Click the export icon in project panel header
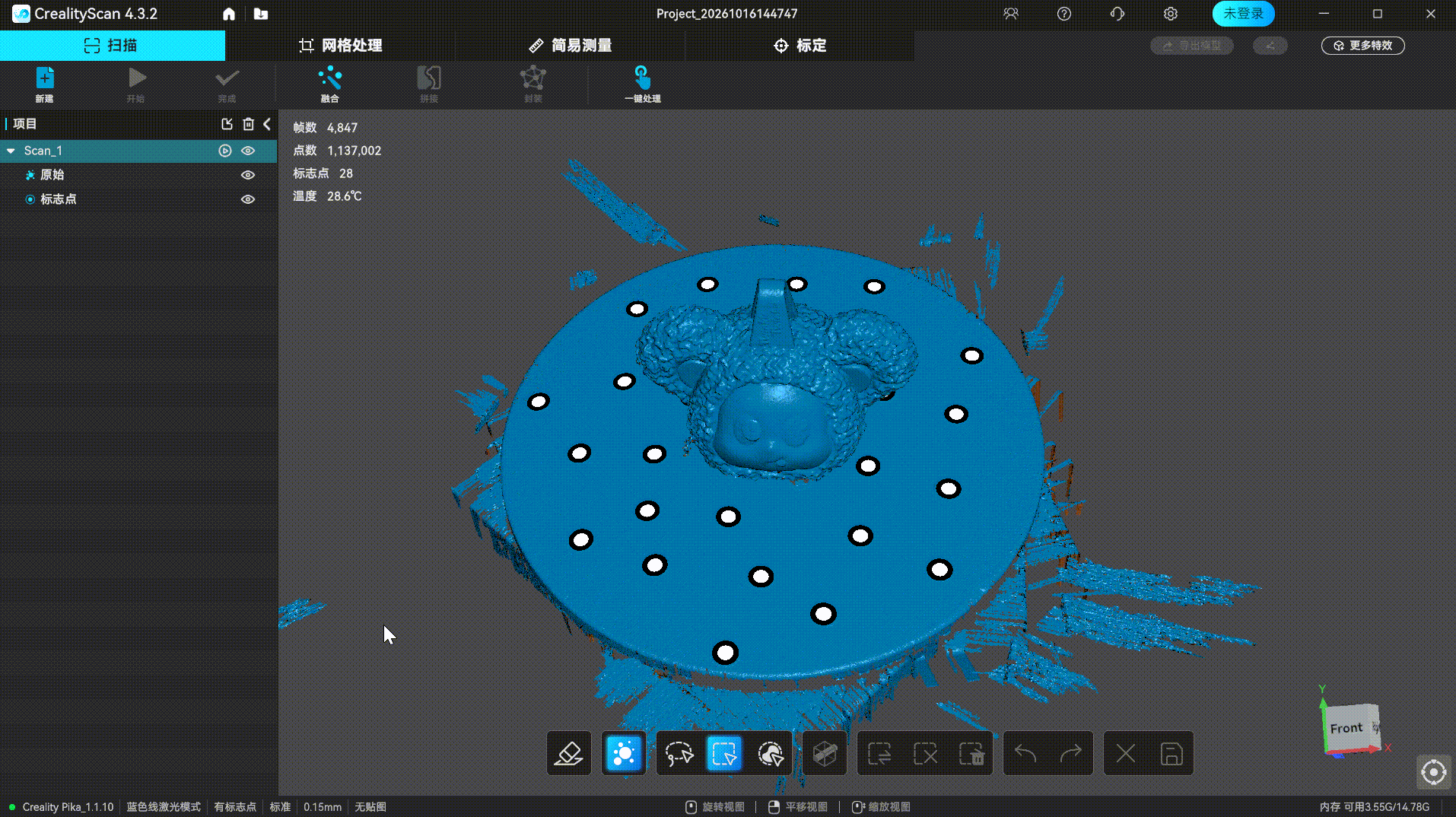 click(x=227, y=124)
